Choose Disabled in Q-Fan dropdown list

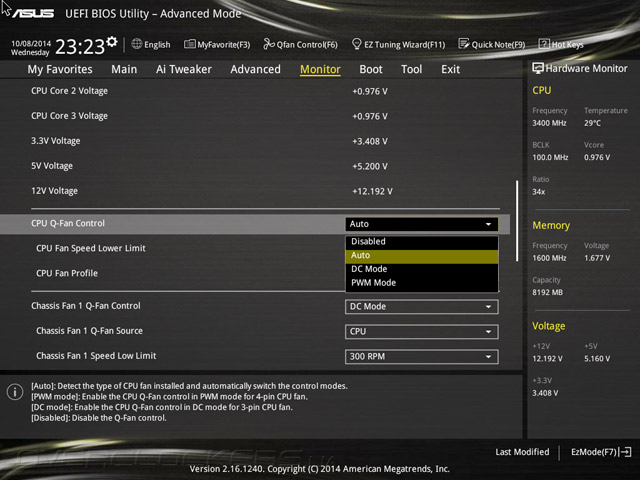tap(422, 241)
